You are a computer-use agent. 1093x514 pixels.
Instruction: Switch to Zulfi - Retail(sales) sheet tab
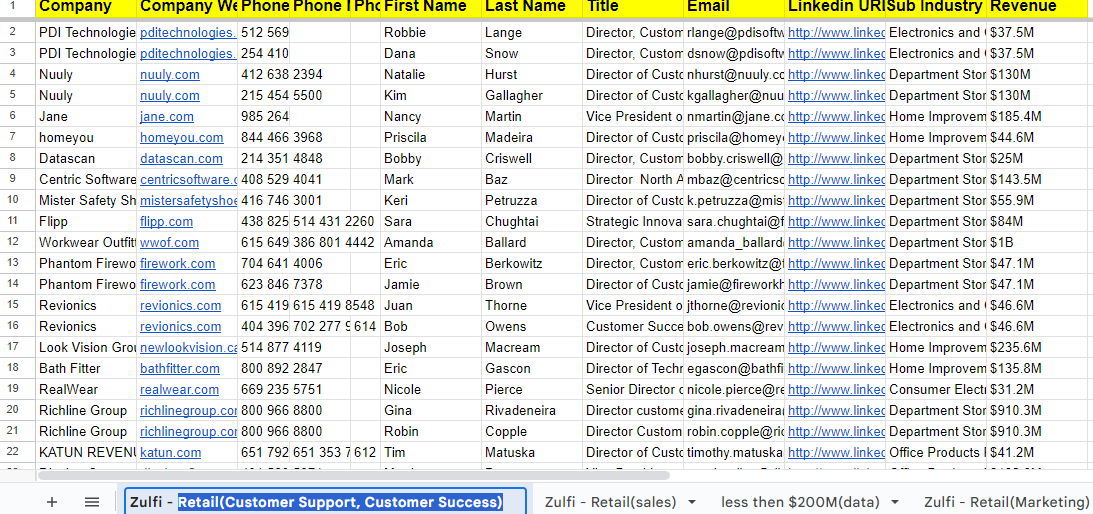pyautogui.click(x=611, y=501)
